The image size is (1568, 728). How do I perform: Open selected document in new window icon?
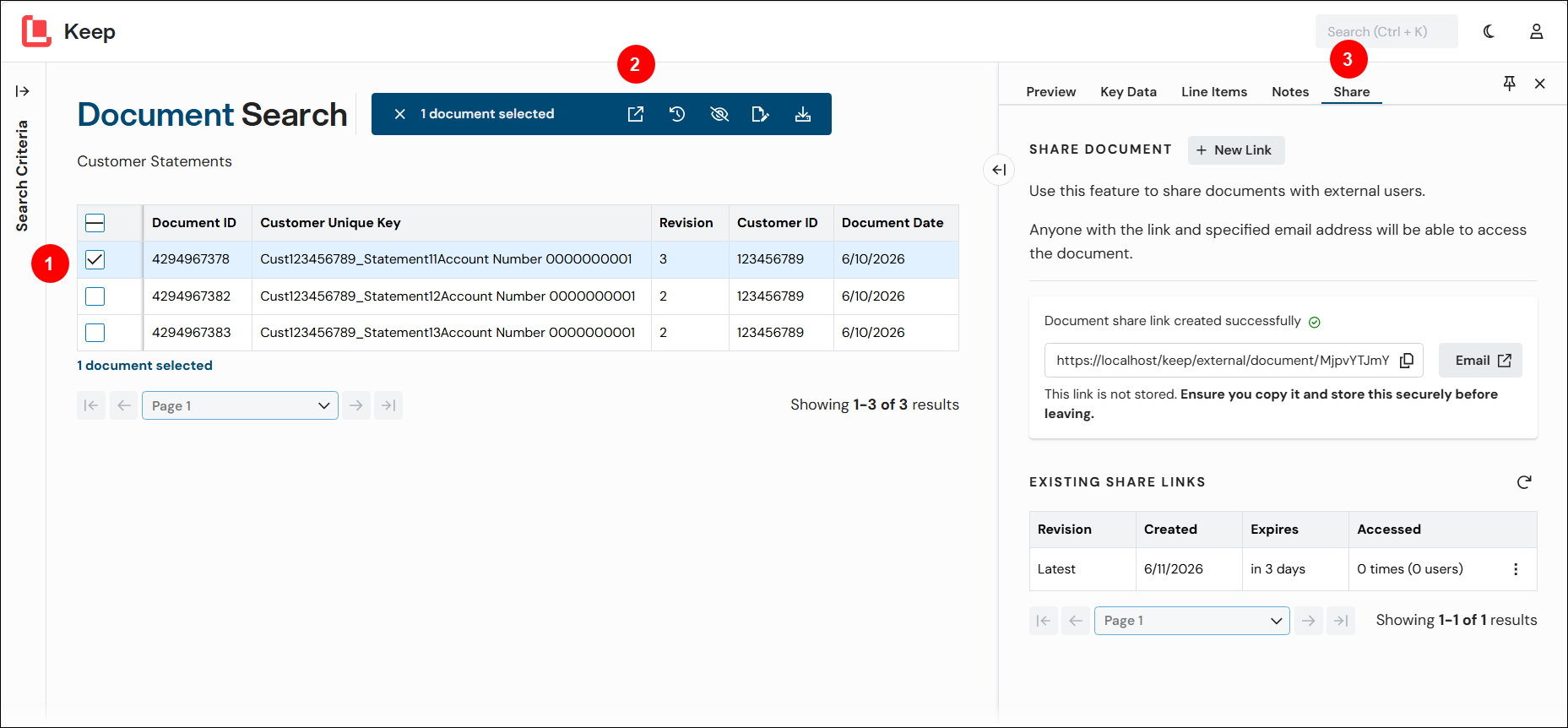(x=636, y=114)
